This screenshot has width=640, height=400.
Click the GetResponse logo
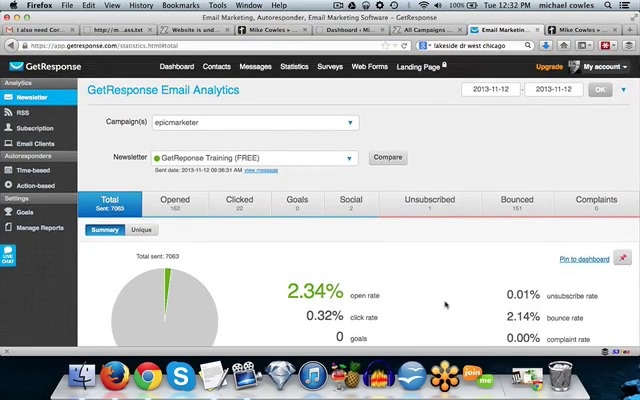click(x=45, y=67)
